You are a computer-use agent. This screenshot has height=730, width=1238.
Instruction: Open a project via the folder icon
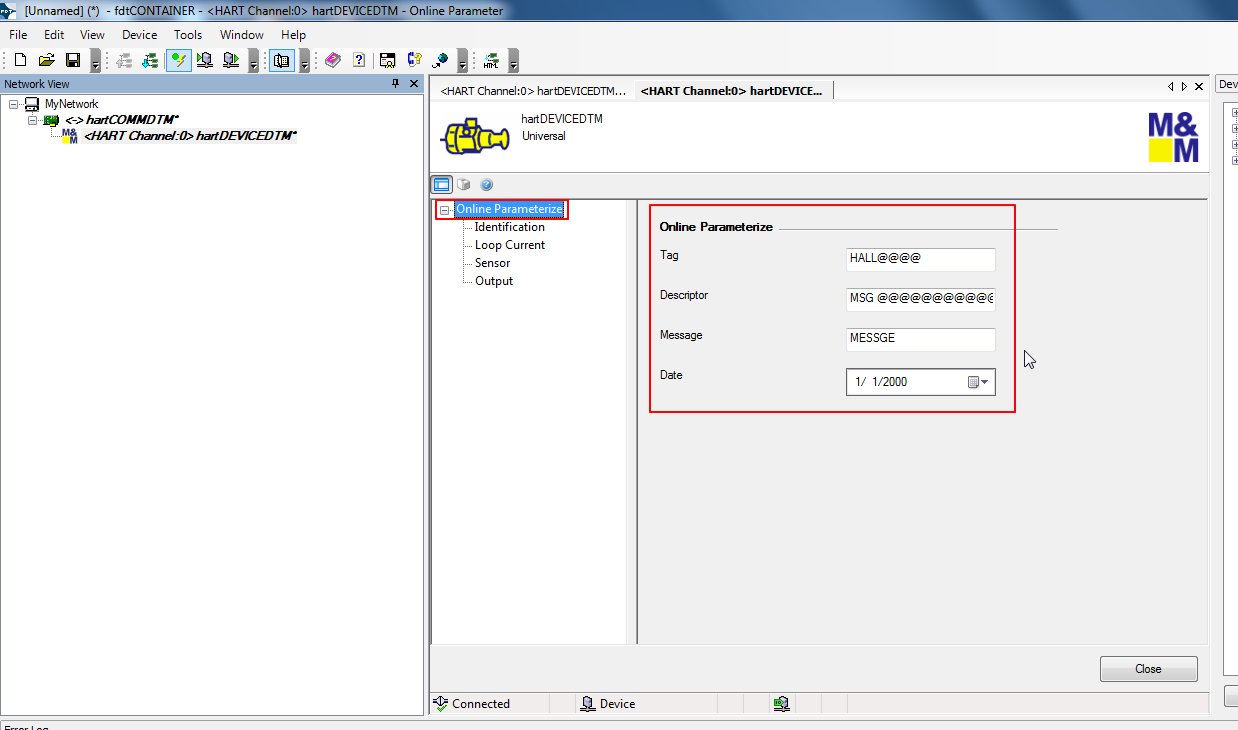(46, 60)
